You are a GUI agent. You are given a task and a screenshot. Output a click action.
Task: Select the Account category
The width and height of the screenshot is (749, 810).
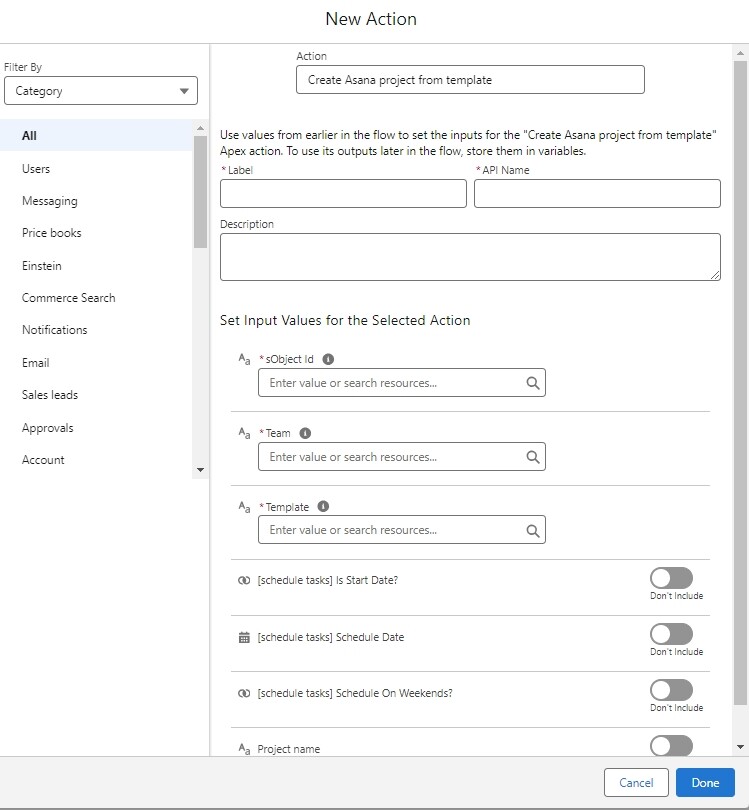point(96,460)
